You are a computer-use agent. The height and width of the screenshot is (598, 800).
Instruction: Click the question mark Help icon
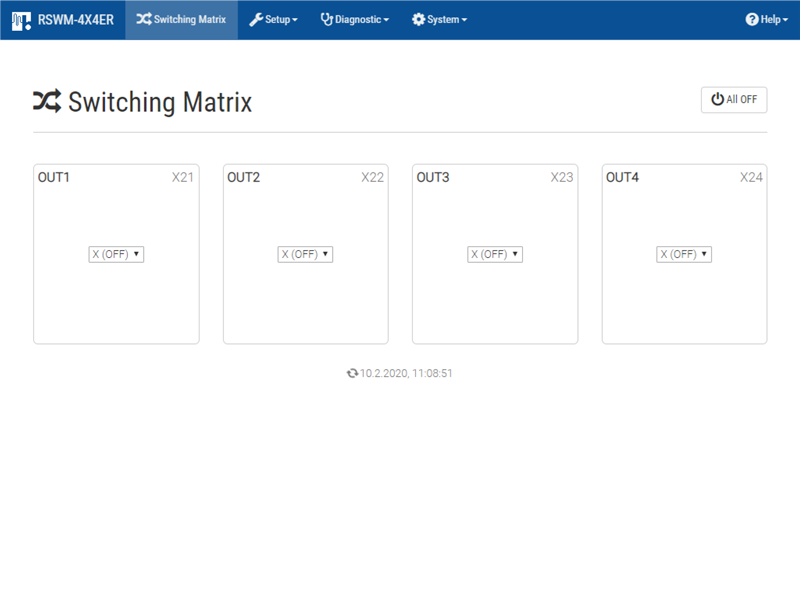(752, 20)
